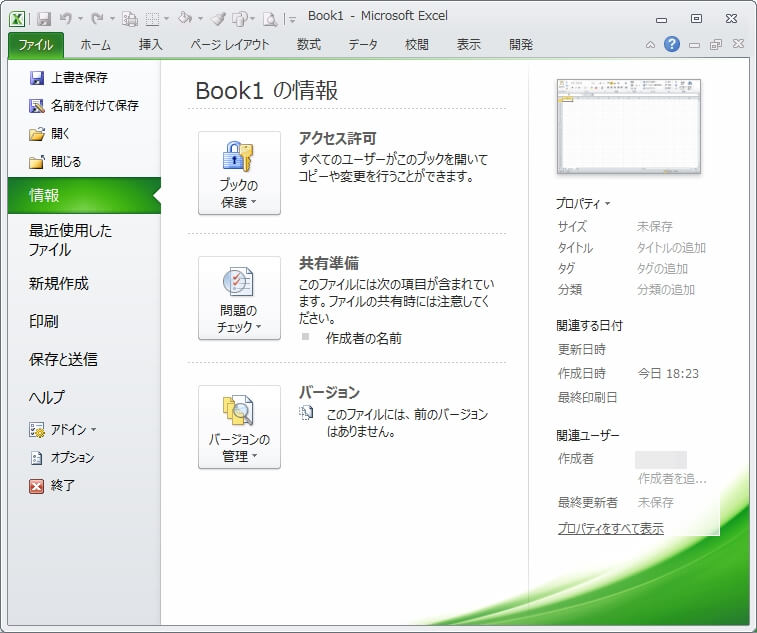Switch to the データ tab
The image size is (757, 633).
tap(363, 45)
